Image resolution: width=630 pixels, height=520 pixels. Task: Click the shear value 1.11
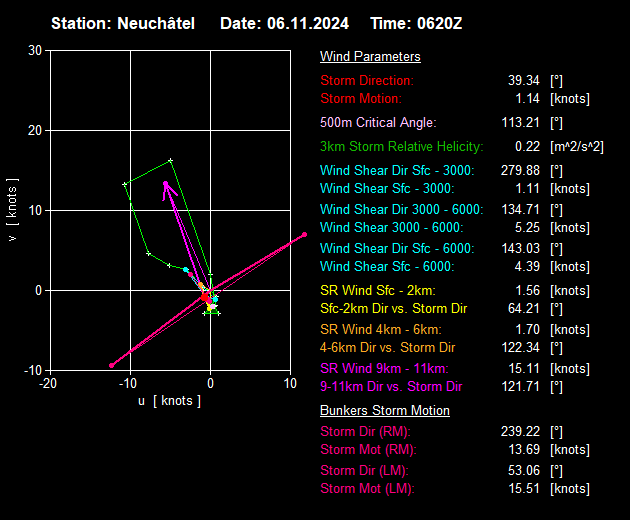click(x=527, y=188)
